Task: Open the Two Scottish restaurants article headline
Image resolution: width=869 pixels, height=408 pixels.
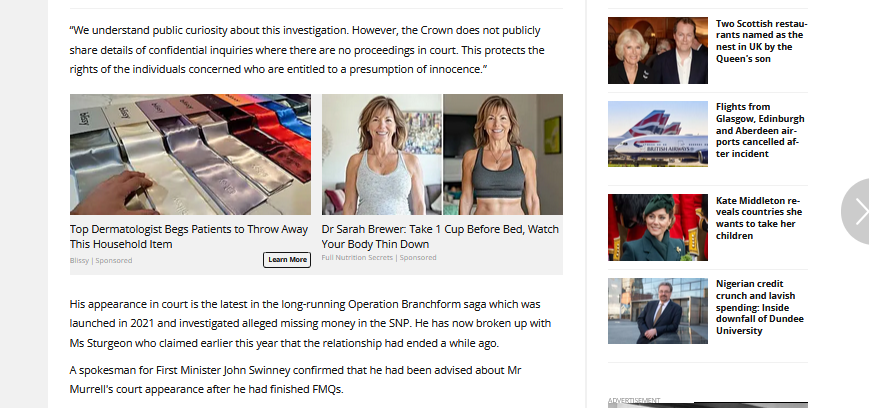Action: pyautogui.click(x=761, y=41)
